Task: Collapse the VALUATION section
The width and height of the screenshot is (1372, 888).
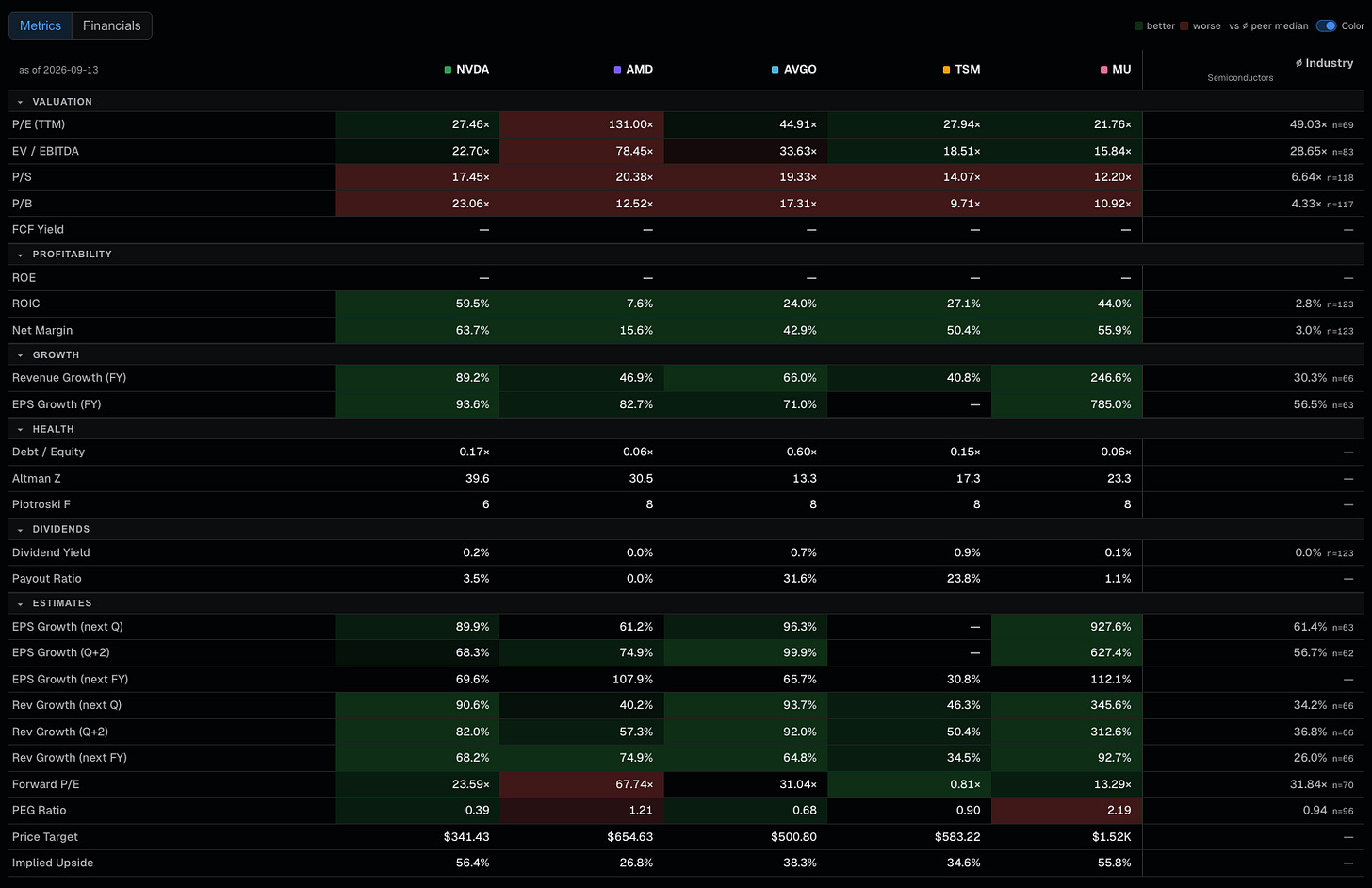Action: coord(21,102)
